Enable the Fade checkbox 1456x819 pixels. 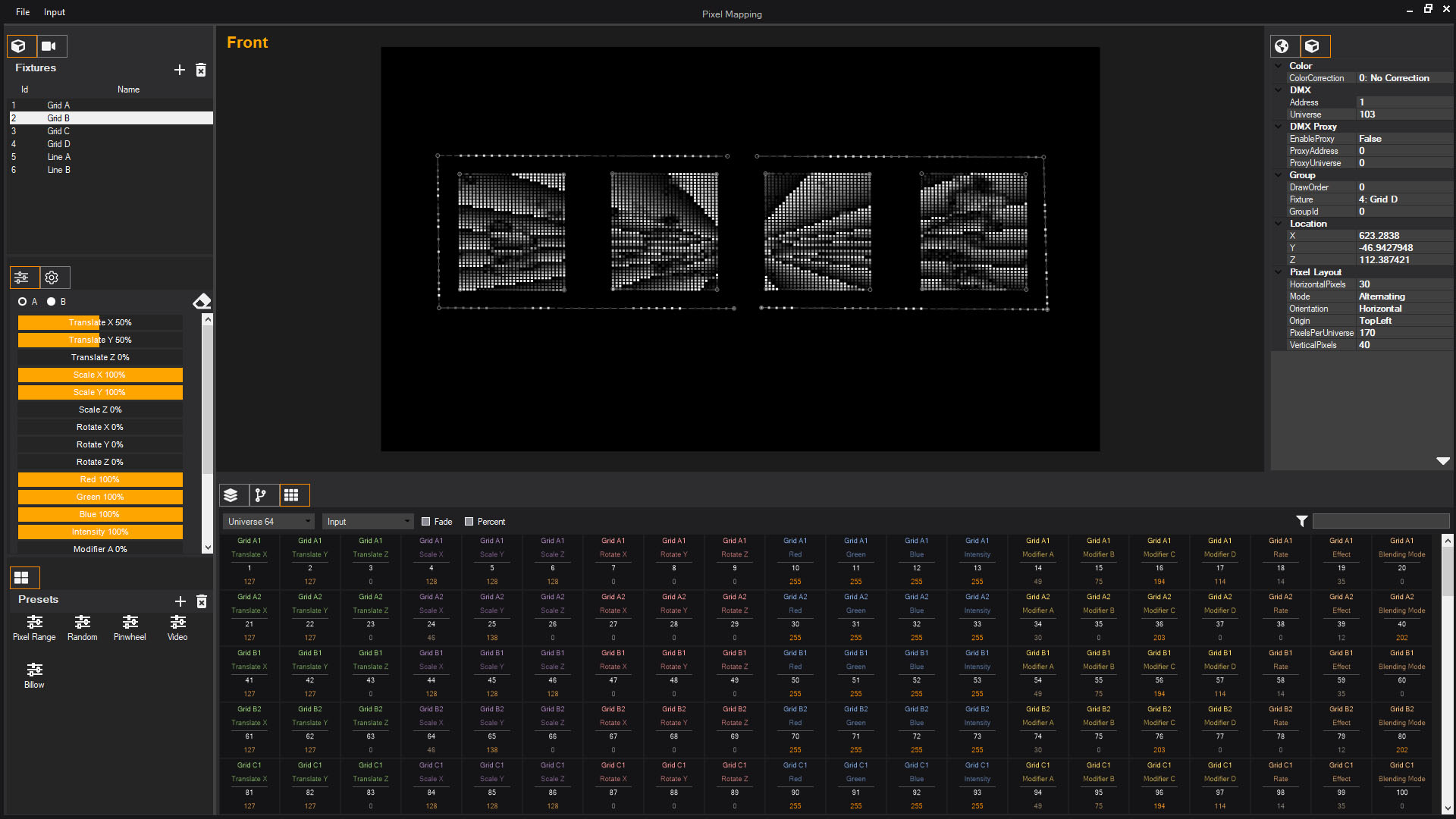[425, 521]
